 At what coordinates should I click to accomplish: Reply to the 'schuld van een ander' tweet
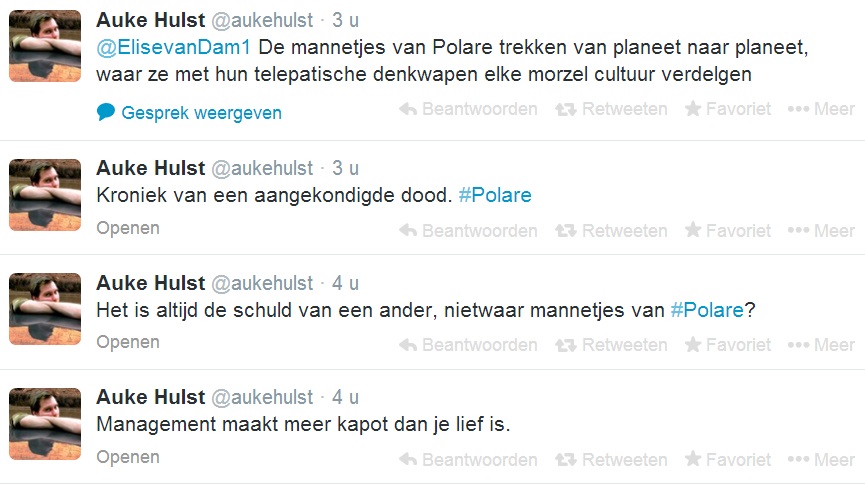pos(468,345)
